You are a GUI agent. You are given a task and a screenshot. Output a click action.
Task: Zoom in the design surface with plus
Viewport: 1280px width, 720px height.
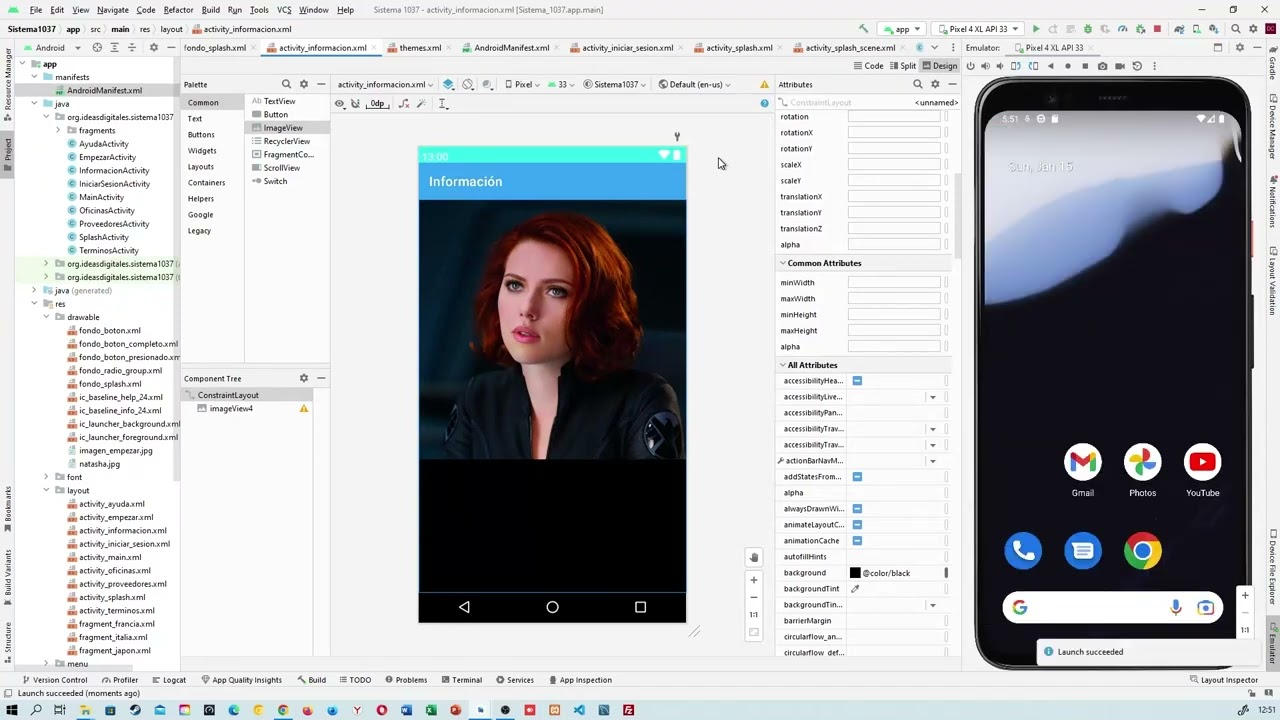(x=754, y=580)
